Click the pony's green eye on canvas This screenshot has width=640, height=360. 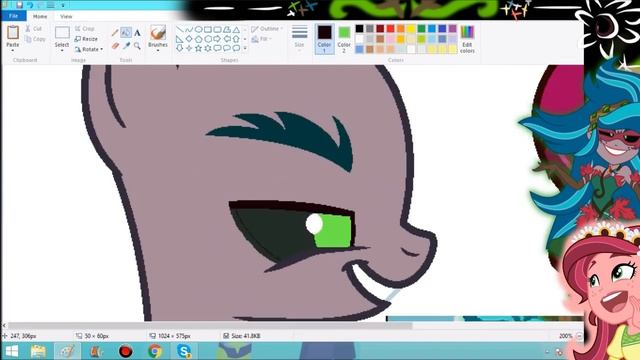click(x=333, y=231)
